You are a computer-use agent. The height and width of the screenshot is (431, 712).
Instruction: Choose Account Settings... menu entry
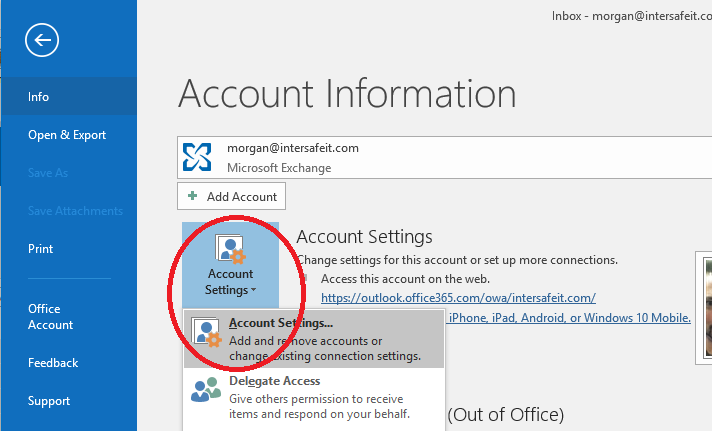(314, 339)
